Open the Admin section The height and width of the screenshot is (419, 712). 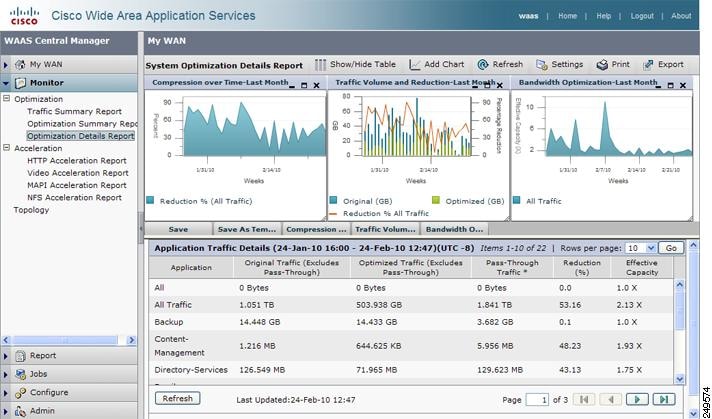(x=42, y=411)
